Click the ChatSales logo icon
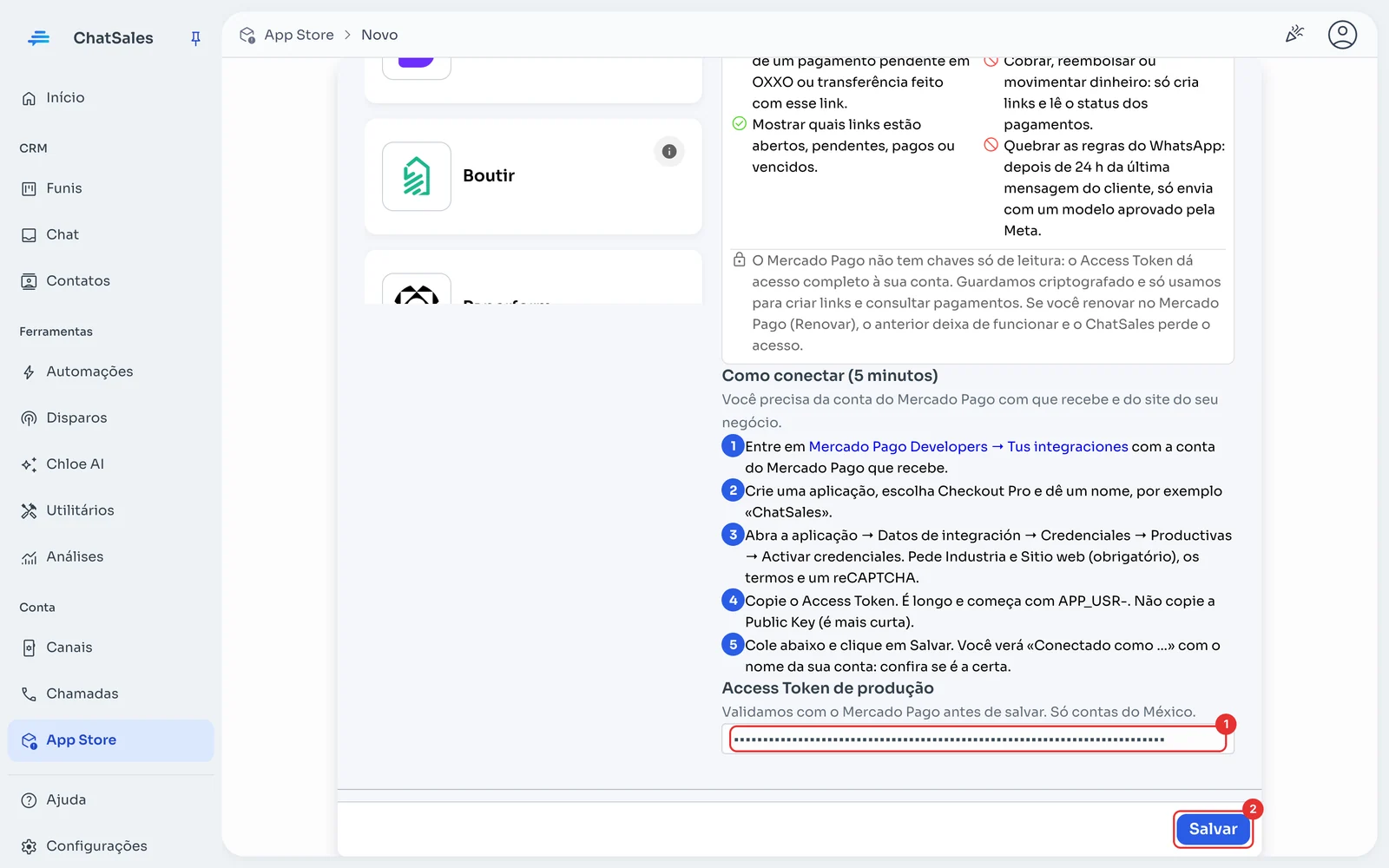Viewport: 1389px width, 868px height. pos(39,38)
